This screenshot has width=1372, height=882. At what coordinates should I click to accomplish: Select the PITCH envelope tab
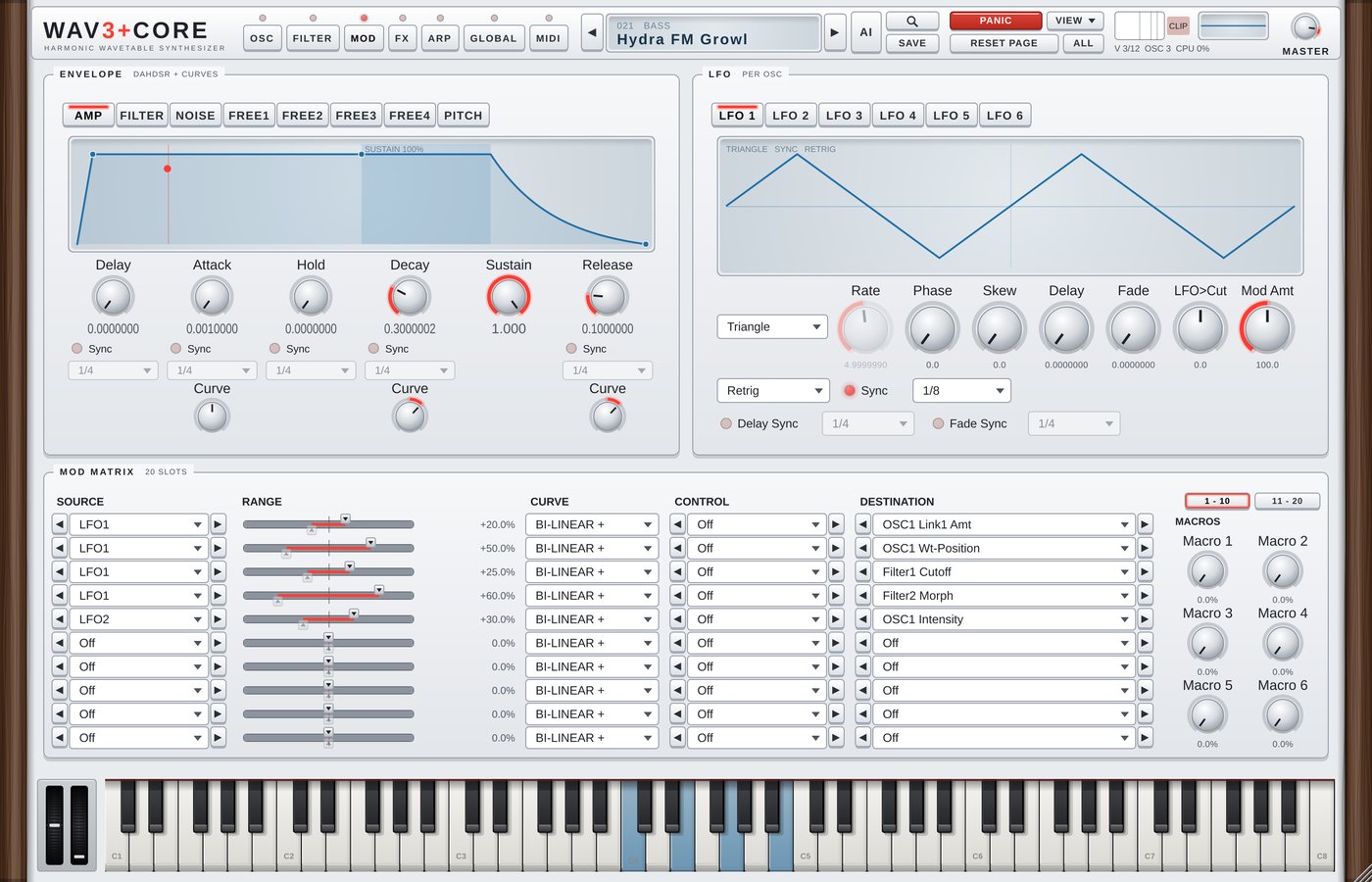(x=463, y=116)
